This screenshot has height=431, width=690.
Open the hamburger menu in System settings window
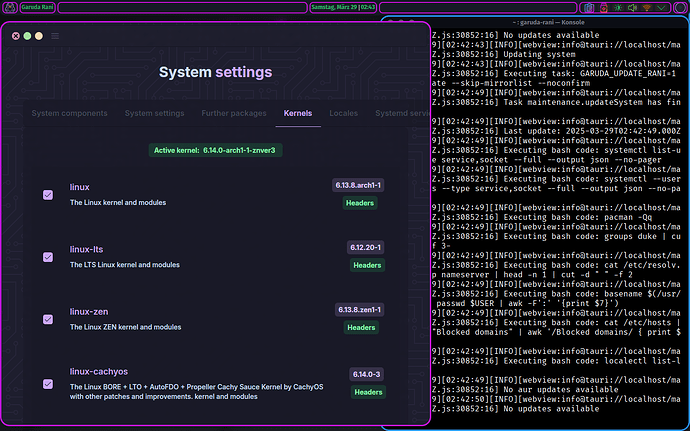click(55, 36)
